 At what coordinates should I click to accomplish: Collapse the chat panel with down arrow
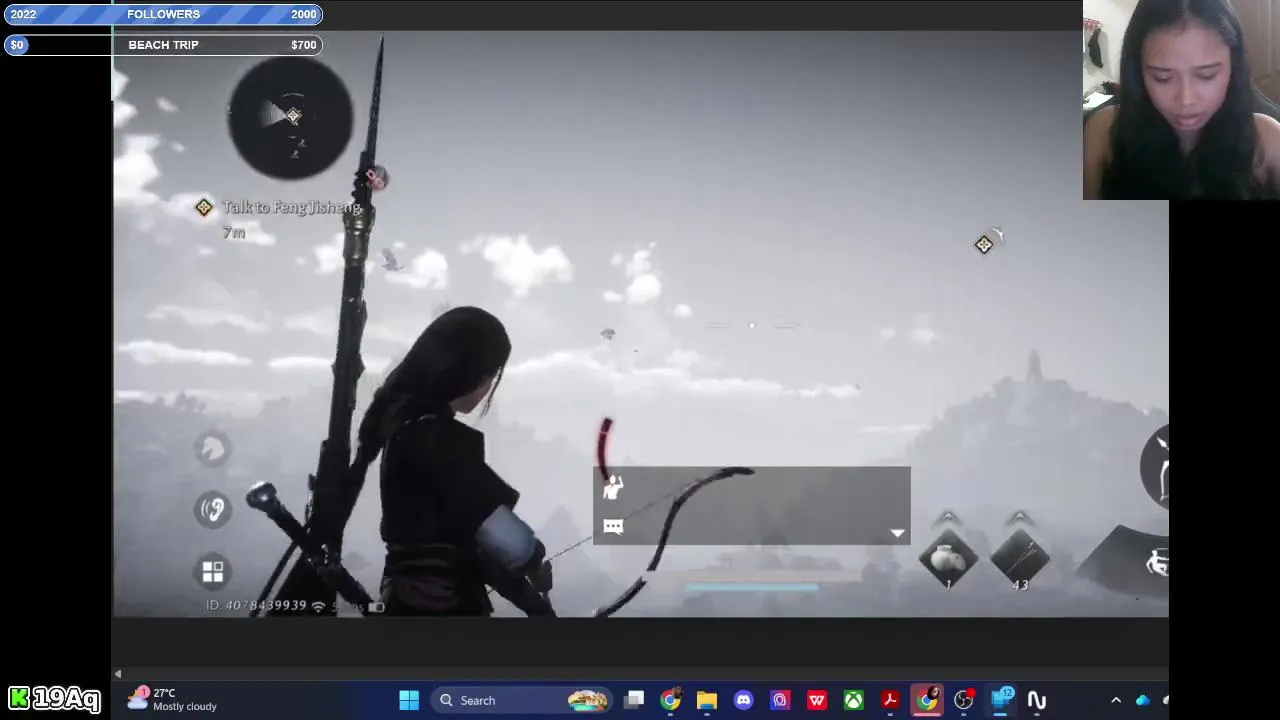click(897, 534)
